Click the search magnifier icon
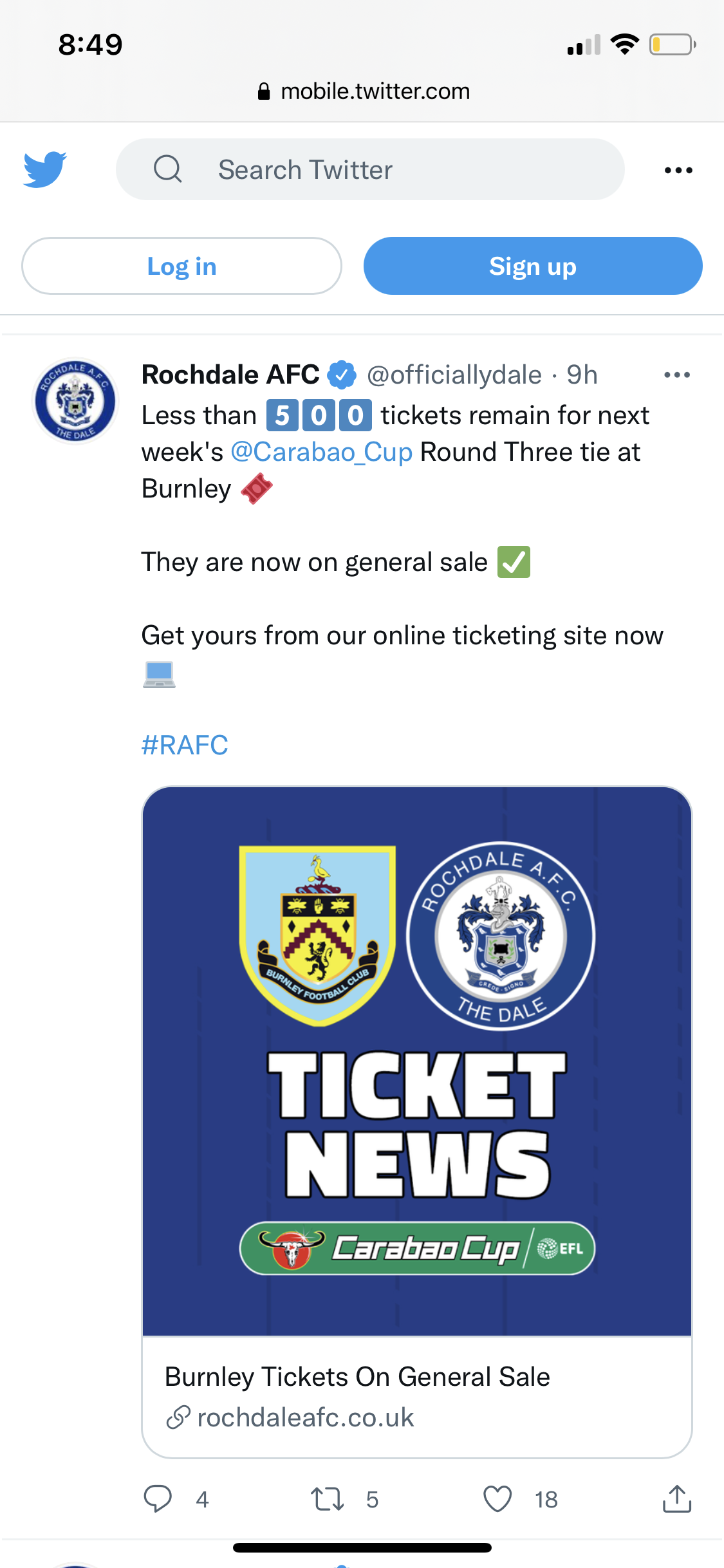724x1568 pixels. click(167, 169)
